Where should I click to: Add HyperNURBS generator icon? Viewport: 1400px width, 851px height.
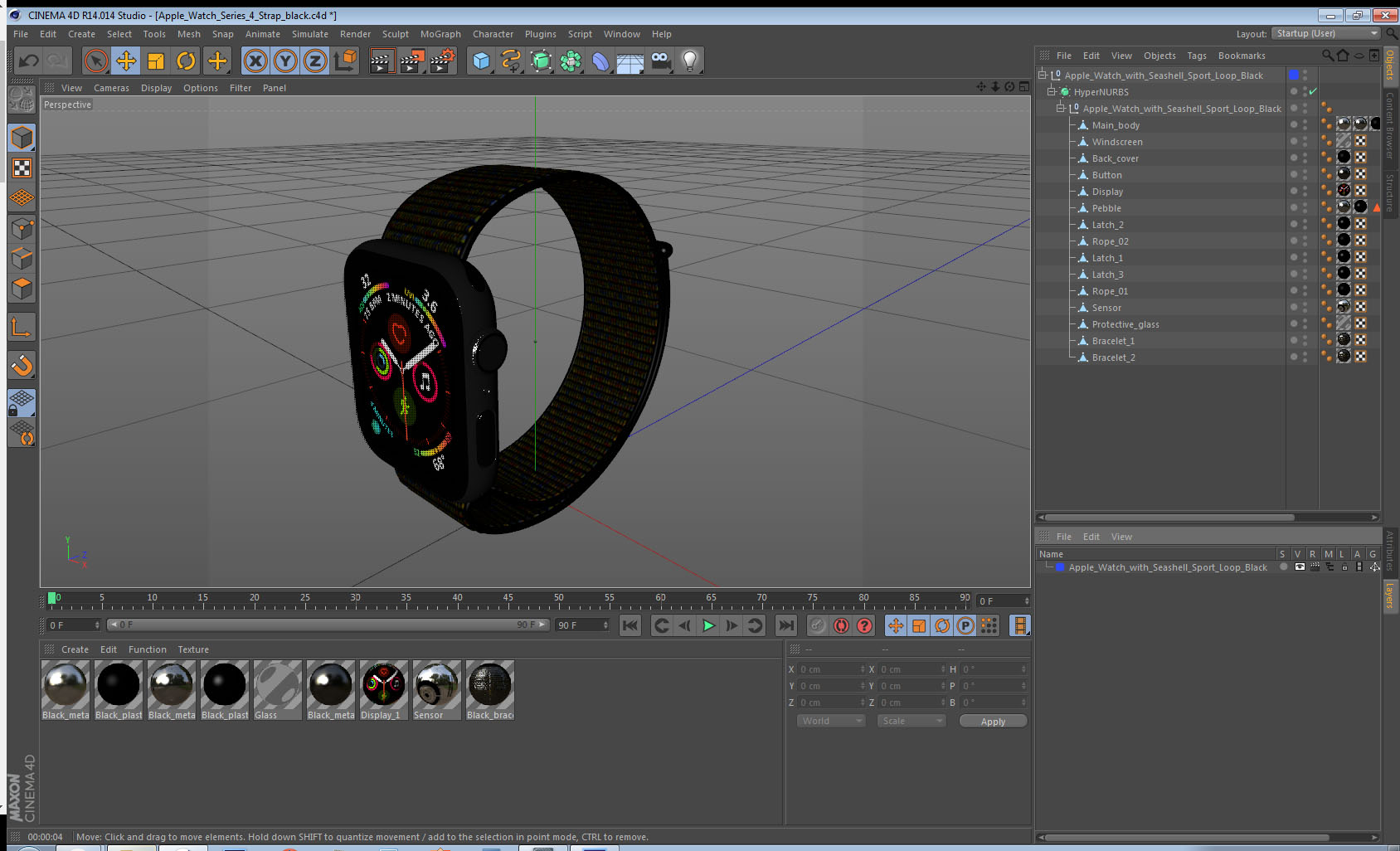[541, 61]
